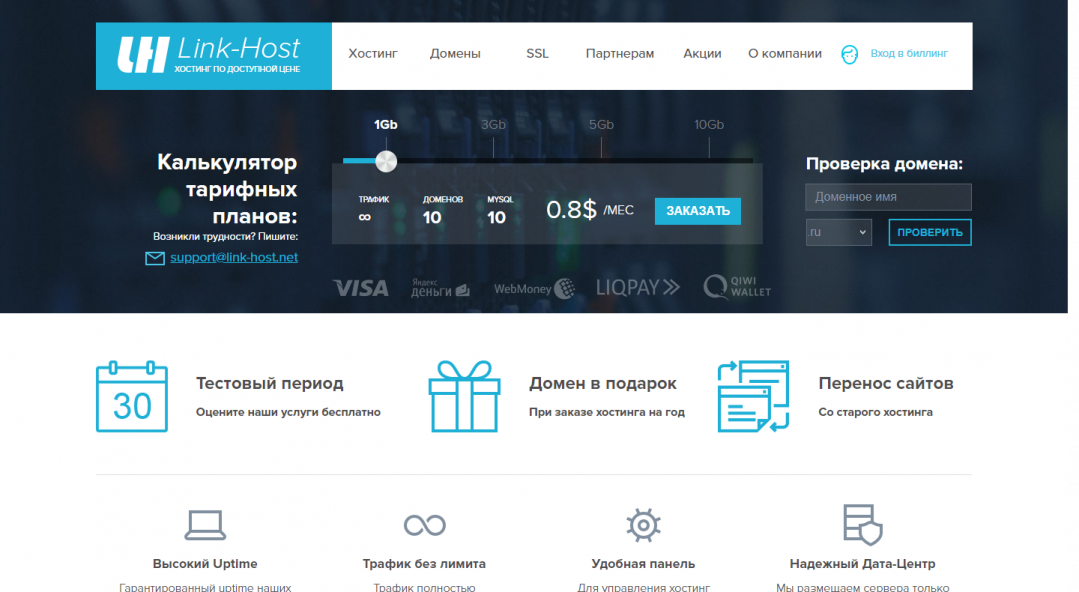Open the Домены menu item
This screenshot has width=1079, height=592.
point(455,54)
